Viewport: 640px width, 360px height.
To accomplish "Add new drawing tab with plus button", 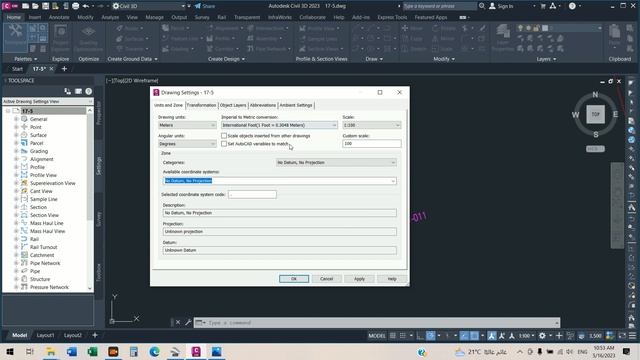I will point(64,69).
